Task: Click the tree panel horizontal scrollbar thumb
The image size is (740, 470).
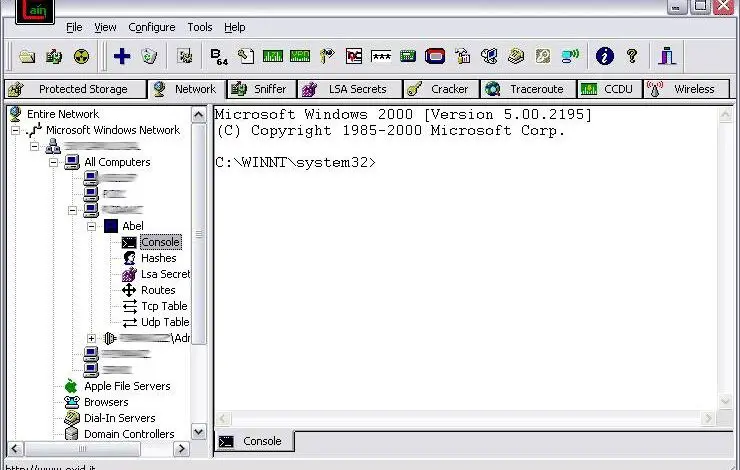Action: coord(82,449)
